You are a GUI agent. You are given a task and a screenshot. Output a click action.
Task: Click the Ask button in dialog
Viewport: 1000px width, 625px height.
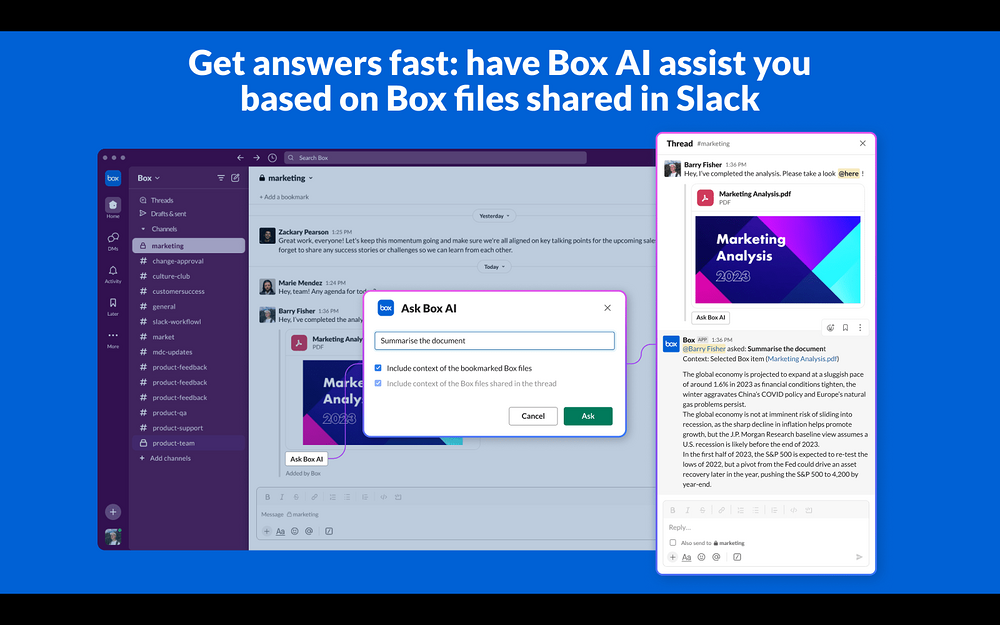pos(588,416)
